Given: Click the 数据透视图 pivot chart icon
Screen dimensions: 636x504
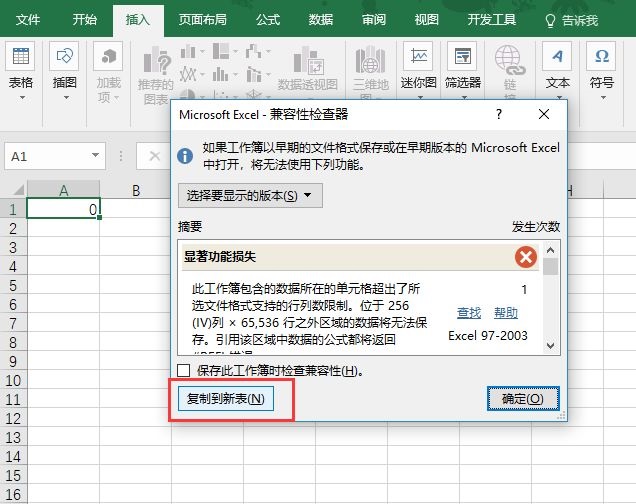Looking at the screenshot, I should click(307, 61).
